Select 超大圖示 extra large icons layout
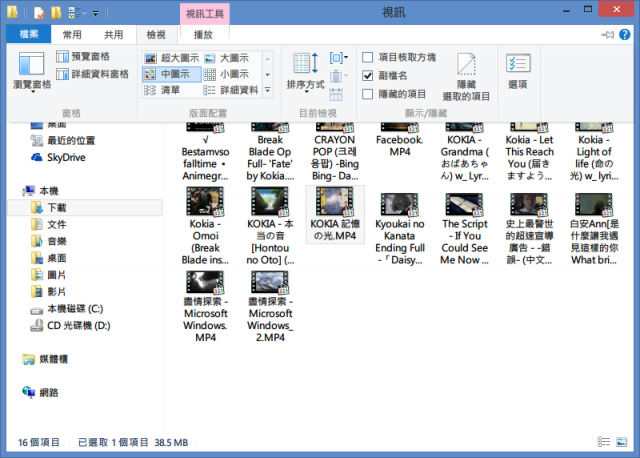 point(171,58)
